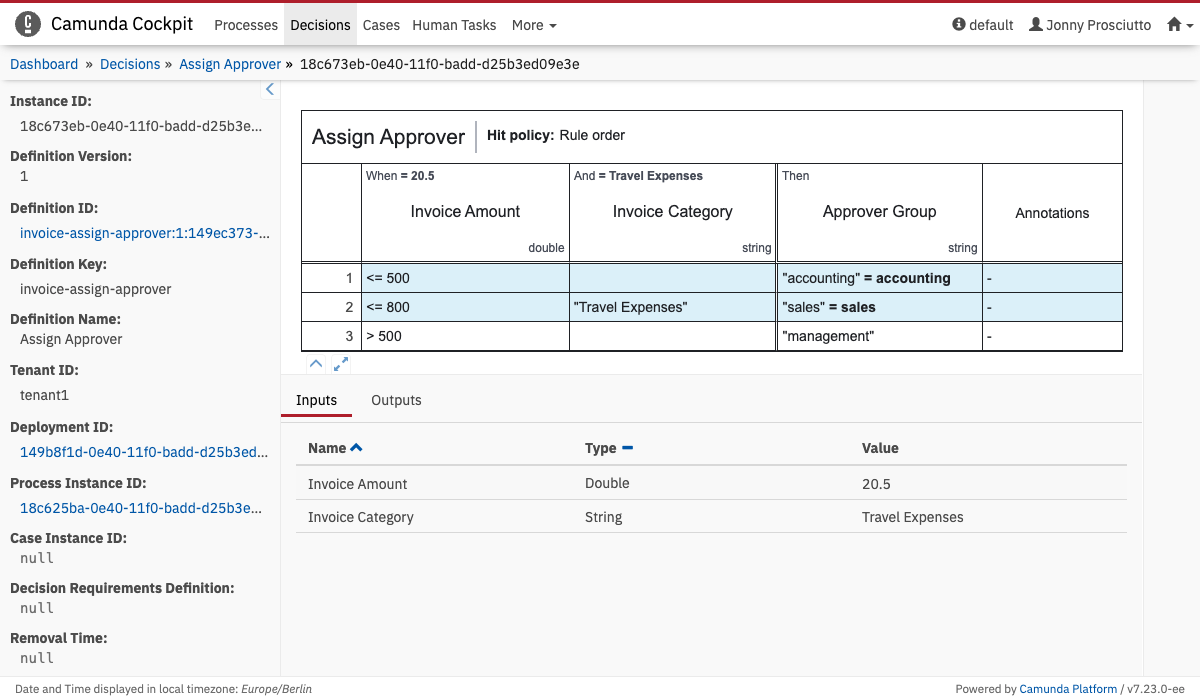Click the Camunda Cockpit logo icon
The height and width of the screenshot is (700, 1200).
pyautogui.click(x=28, y=24)
